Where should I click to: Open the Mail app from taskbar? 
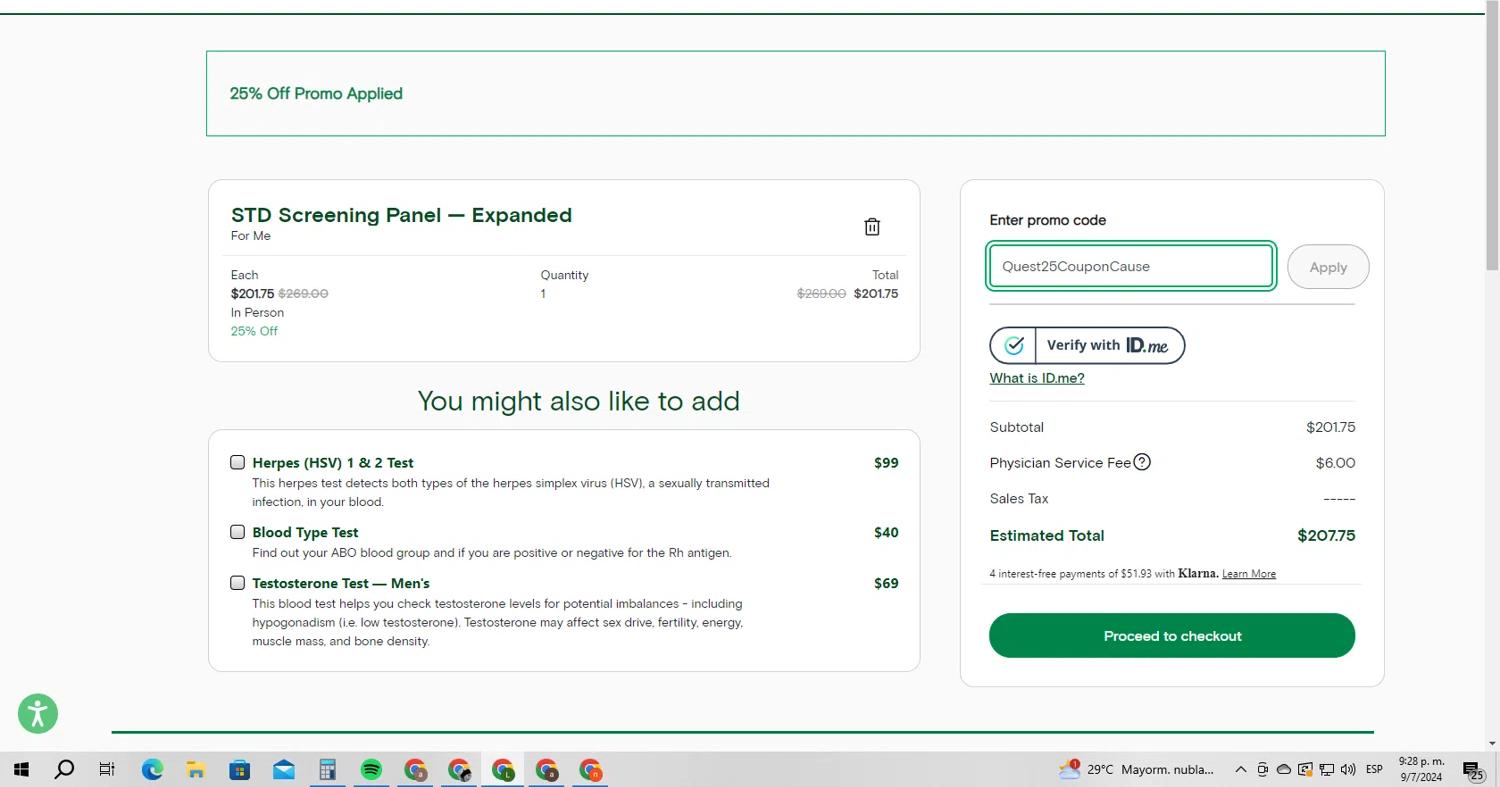(284, 770)
